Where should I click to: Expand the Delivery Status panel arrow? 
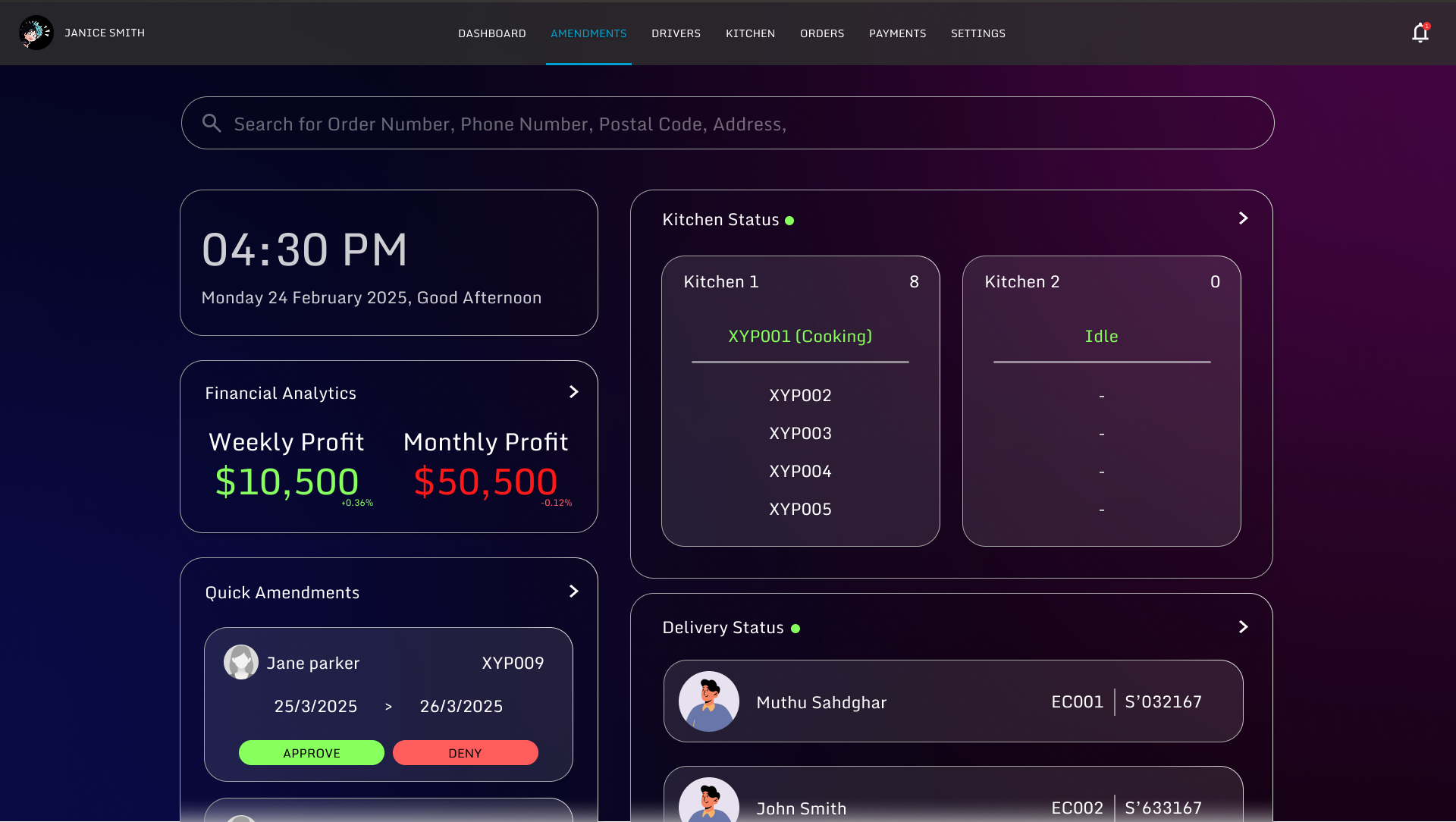point(1243,627)
